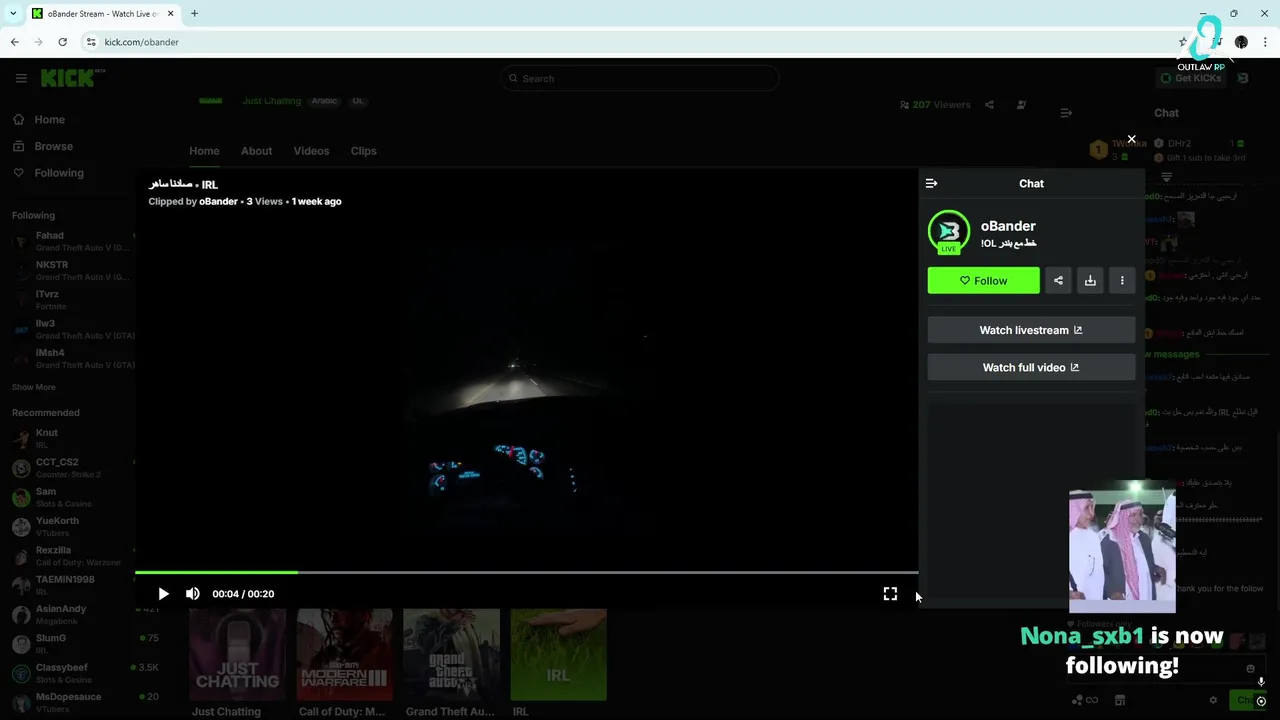Open the Grand Theft Auto category thumbnail
This screenshot has width=1280, height=720.
(451, 654)
